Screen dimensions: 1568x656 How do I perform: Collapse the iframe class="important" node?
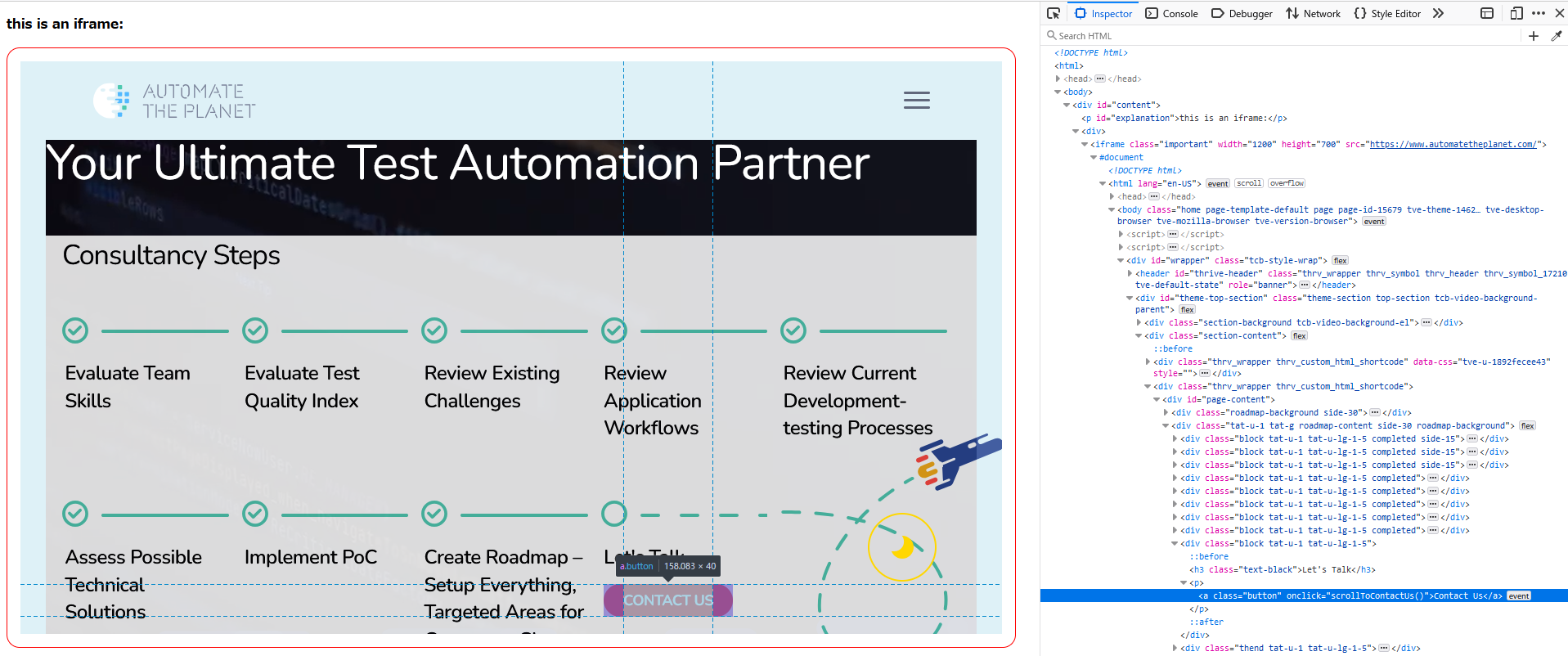click(x=1085, y=144)
